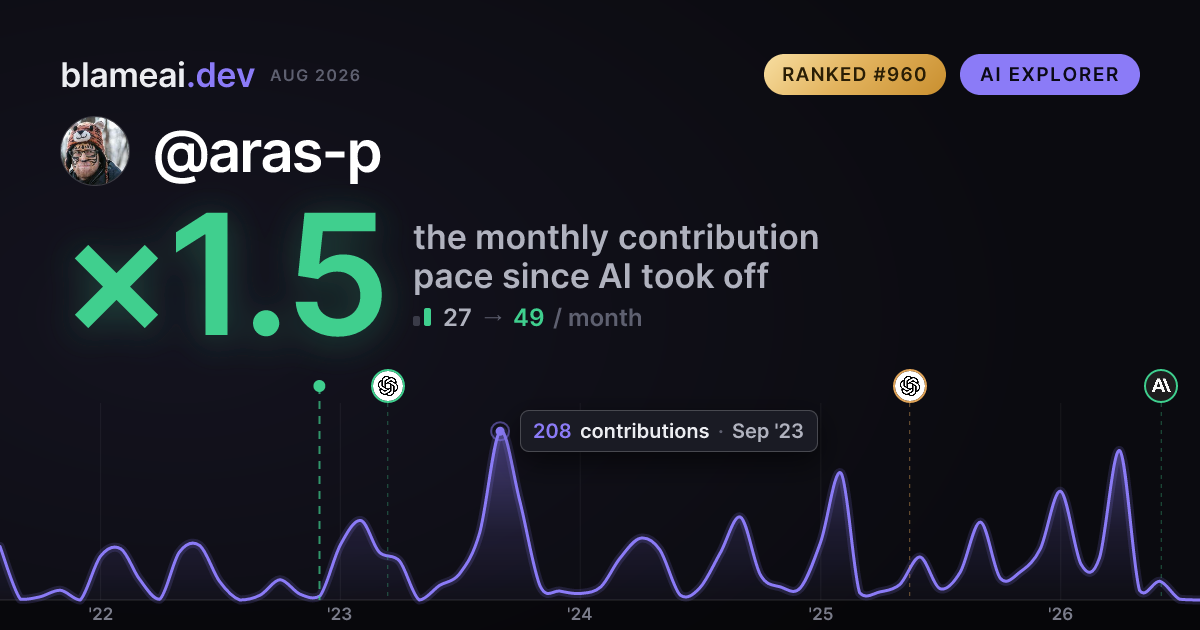Click the AUG 2026 date label
The image size is (1200, 630).
coord(315,76)
